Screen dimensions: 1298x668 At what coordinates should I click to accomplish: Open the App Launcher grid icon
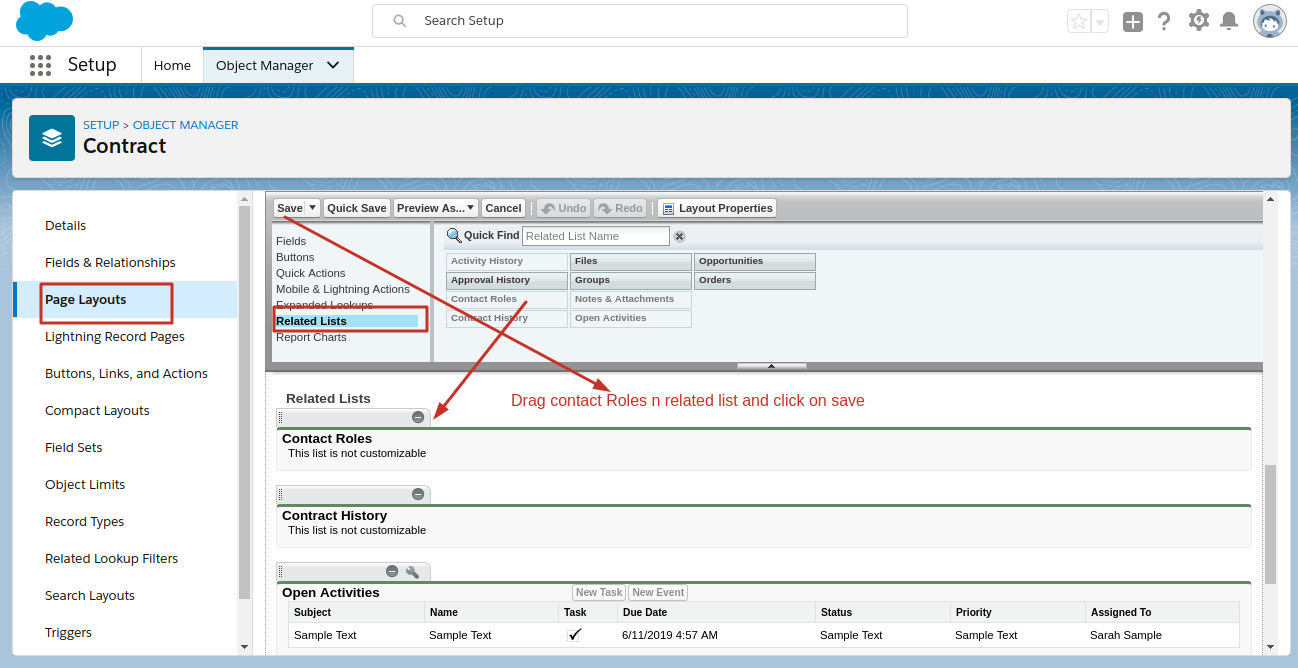click(x=40, y=65)
